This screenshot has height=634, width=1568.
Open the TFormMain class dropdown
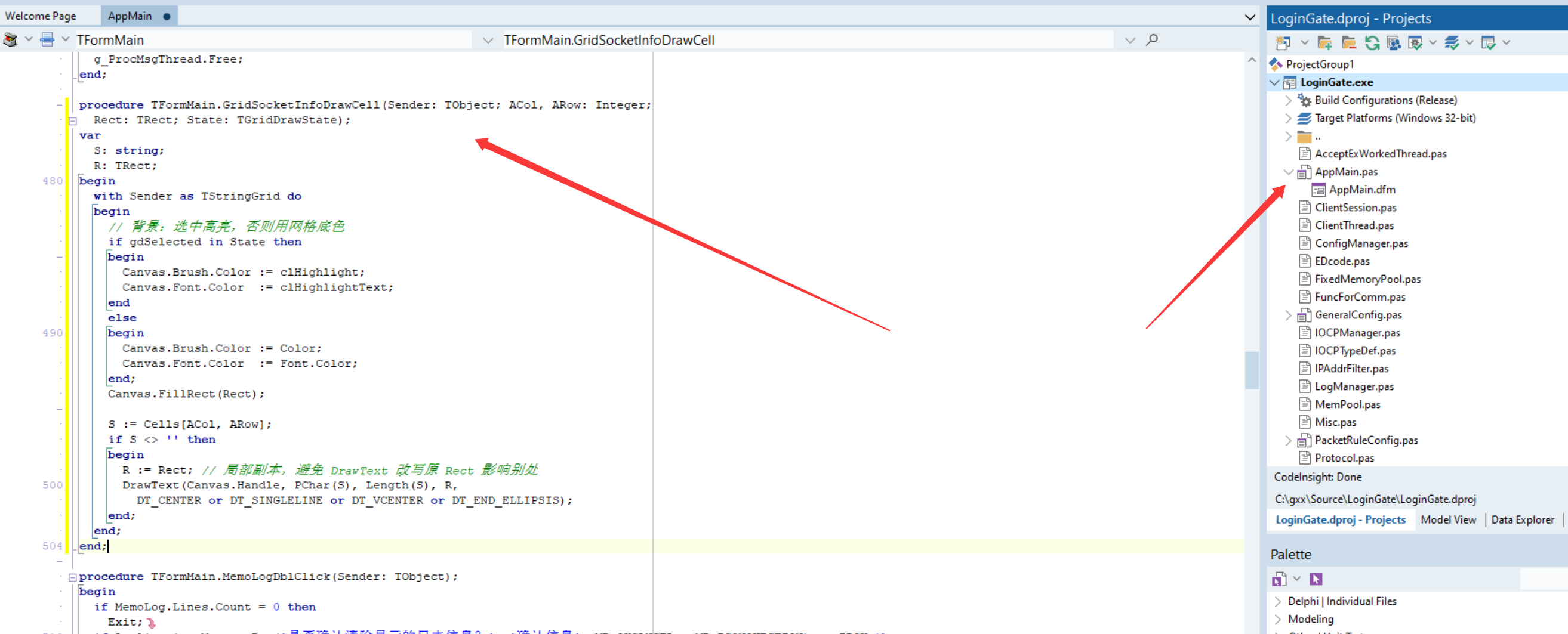pyautogui.click(x=488, y=41)
